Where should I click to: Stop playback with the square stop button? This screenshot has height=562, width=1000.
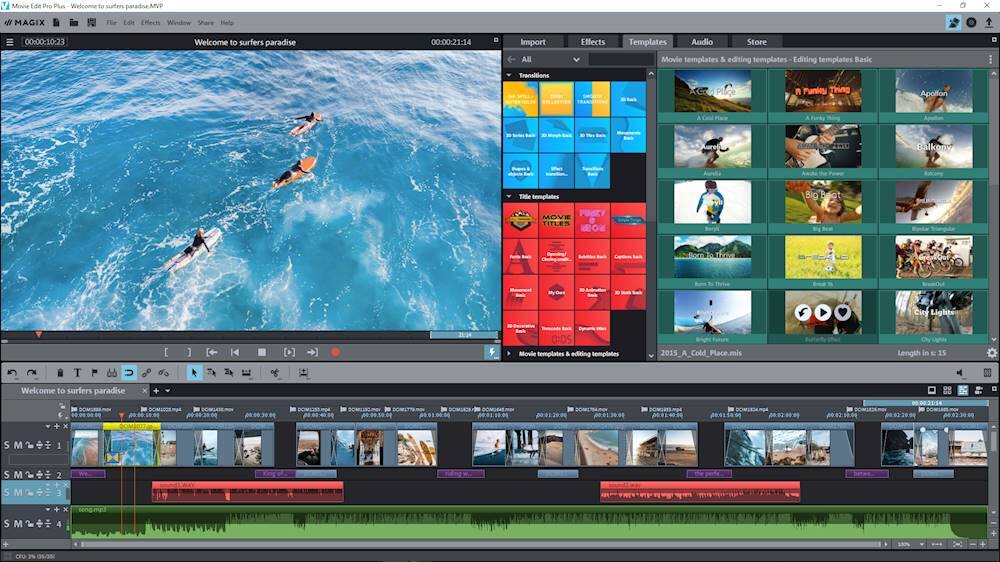click(262, 352)
